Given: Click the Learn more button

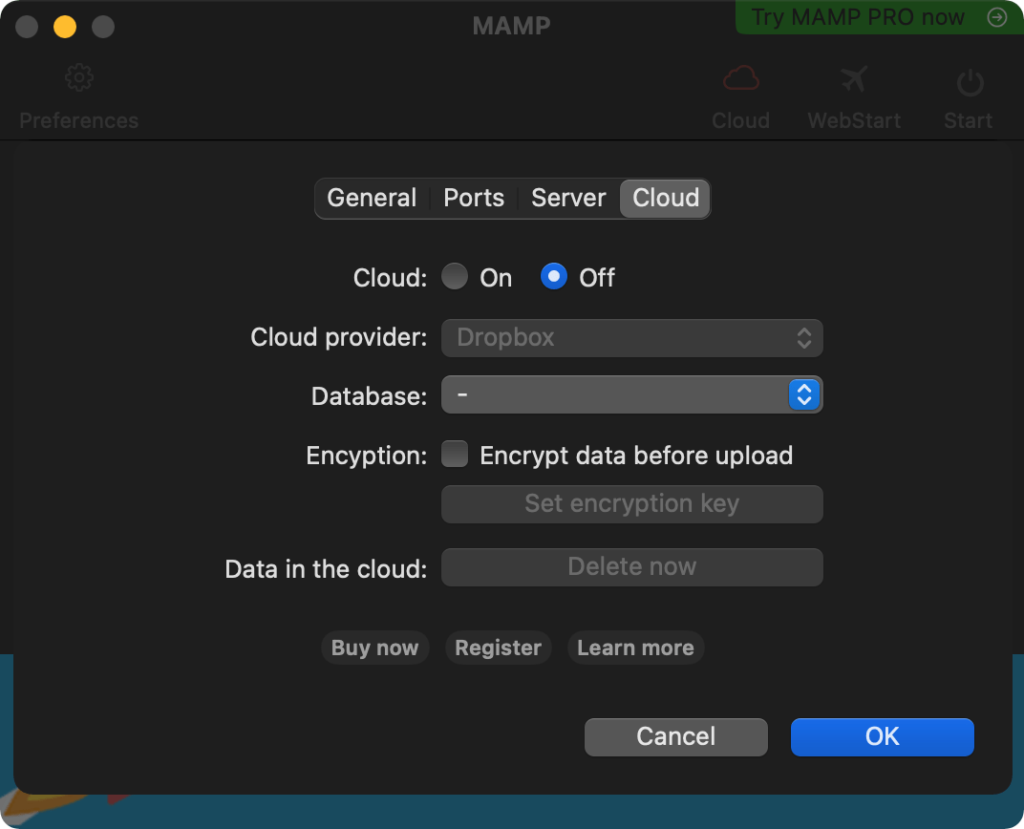Looking at the screenshot, I should tap(635, 647).
